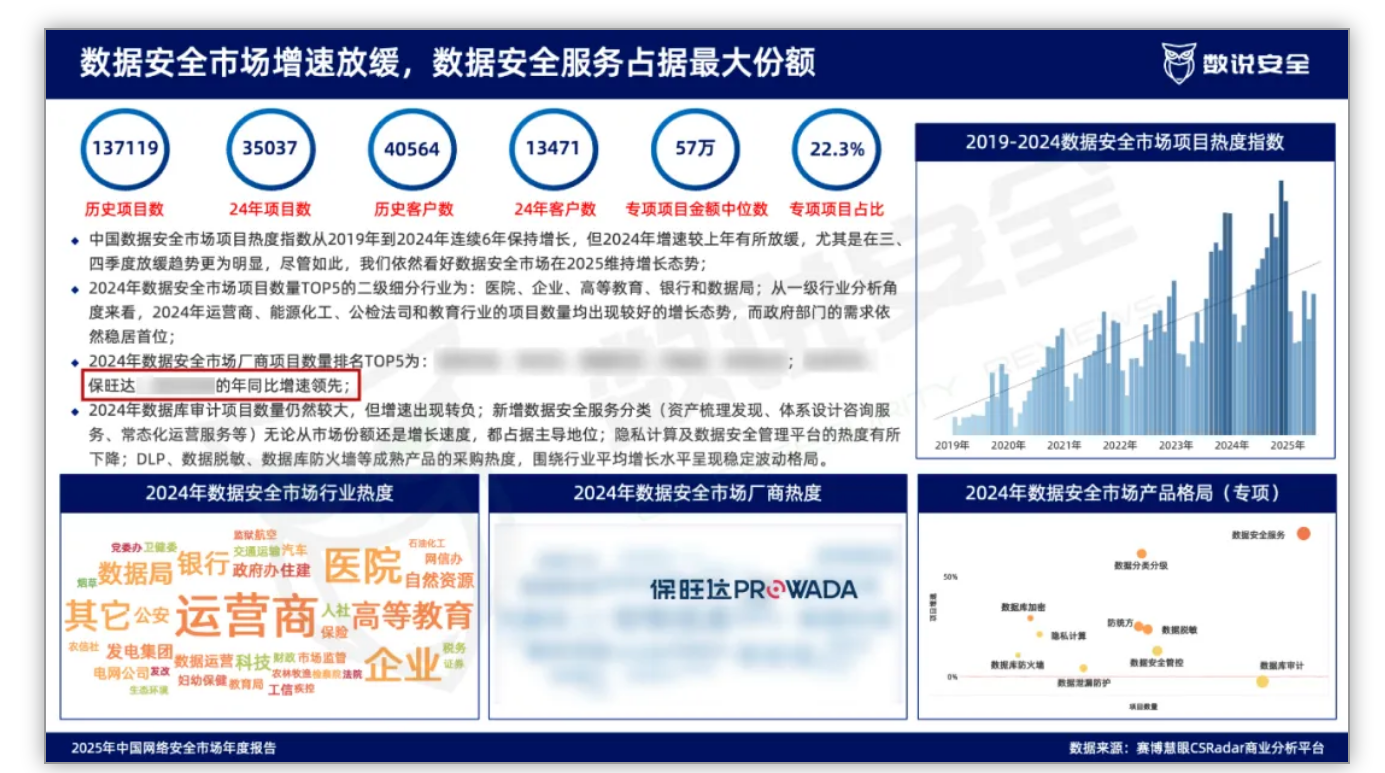Viewport: 1385px width, 773px height.
Task: Click the 2025年中国网络安全市场年度报告 footer text
Action: click(x=174, y=748)
